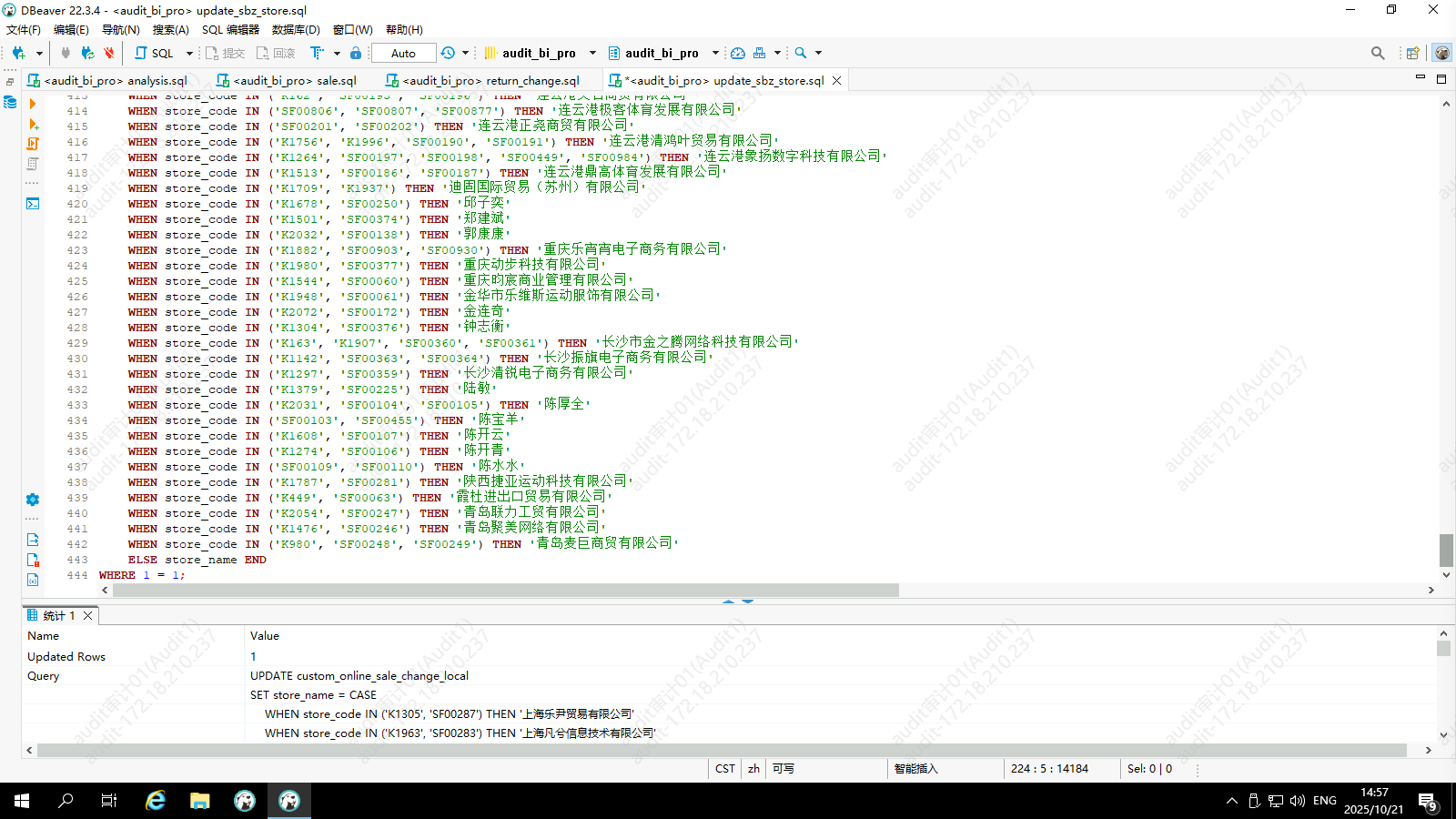Open the SQL 编辑器 menu
This screenshot has height=819, width=1456.
[x=230, y=30]
